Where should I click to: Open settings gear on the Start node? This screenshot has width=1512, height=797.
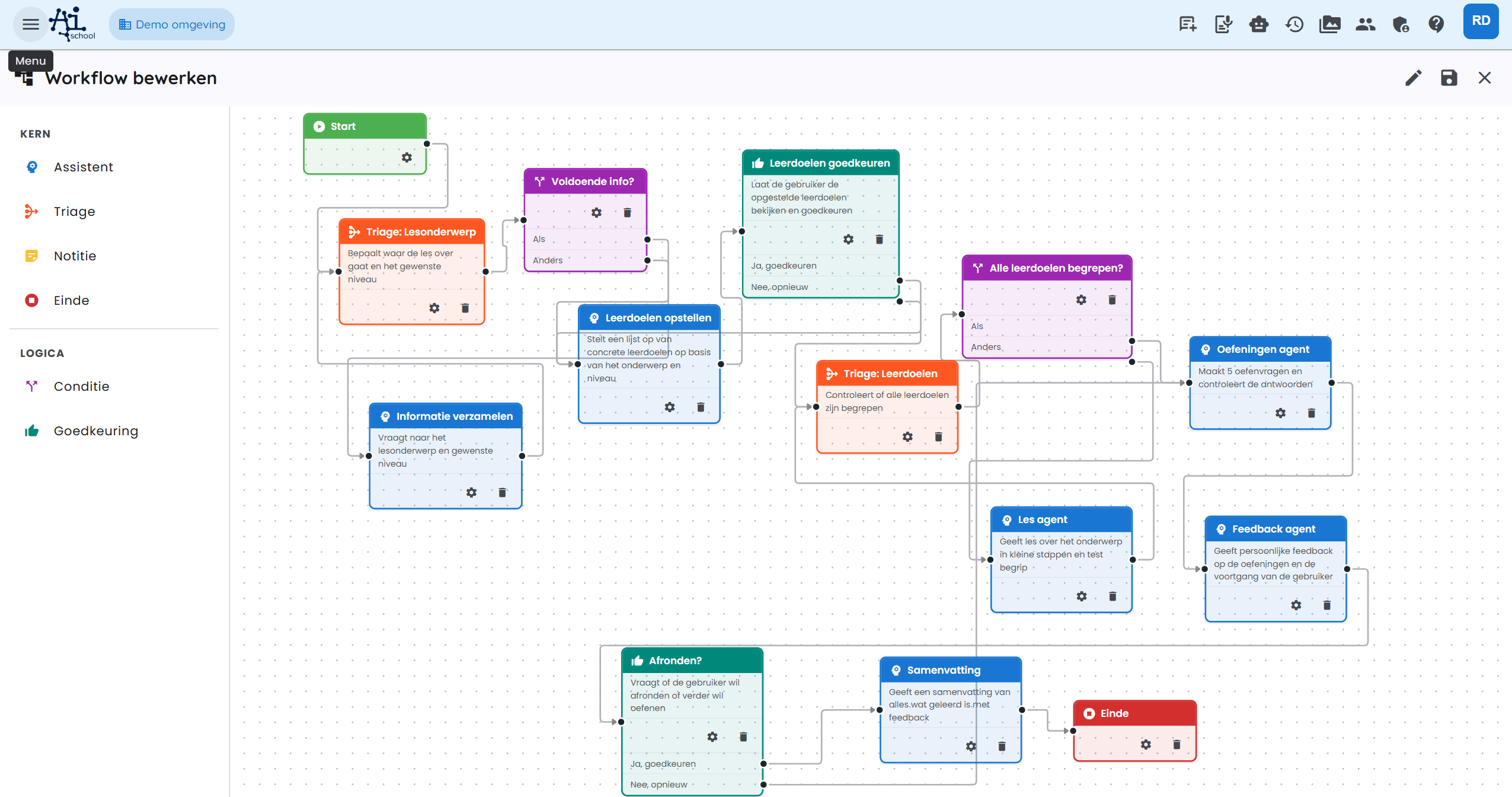click(x=406, y=158)
